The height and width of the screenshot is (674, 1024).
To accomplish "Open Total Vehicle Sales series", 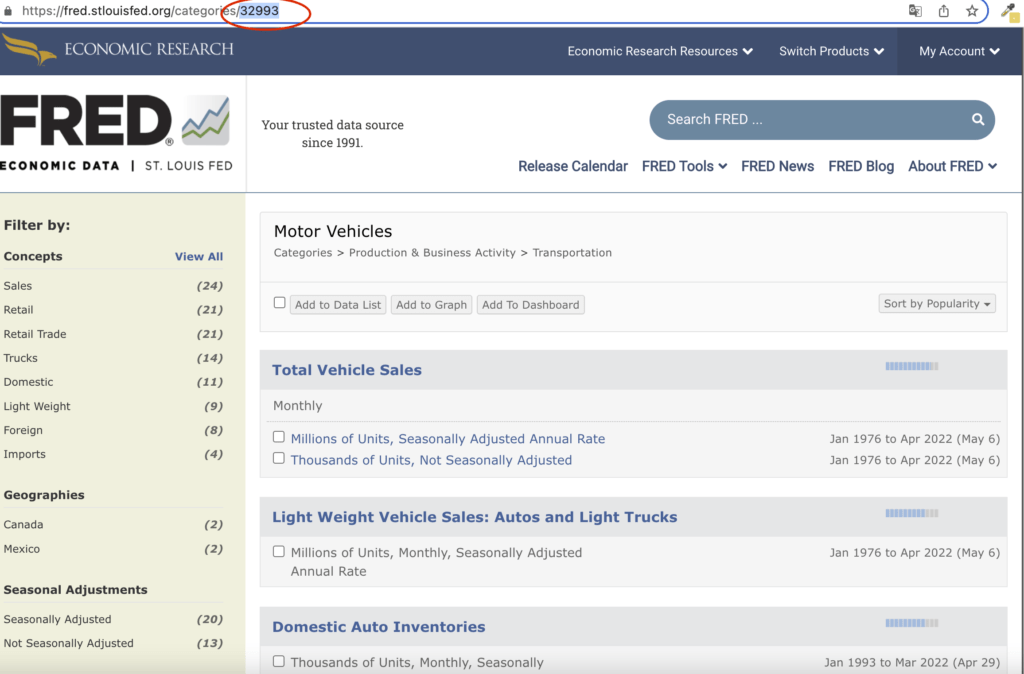I will pos(347,370).
